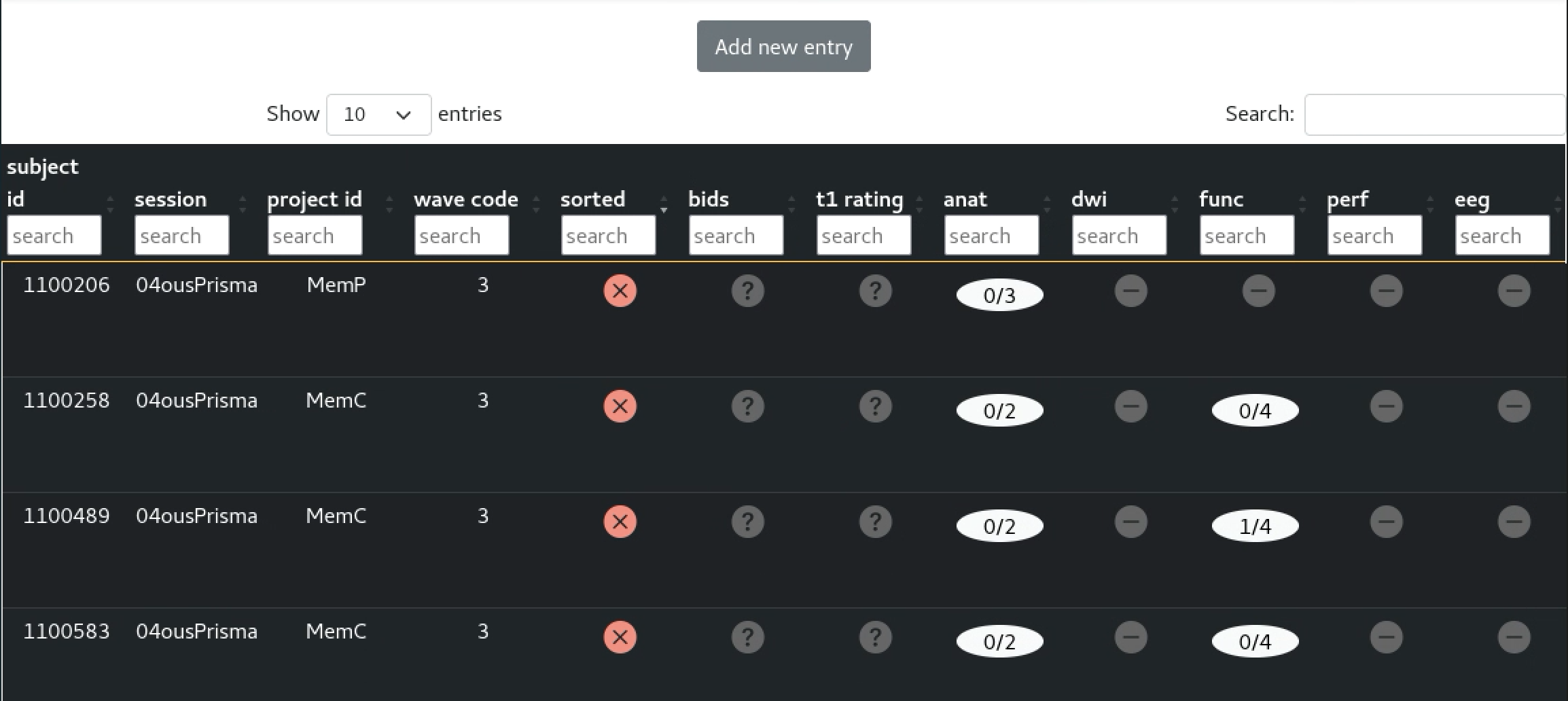
Task: Click dwi minus icon for subject 1100206
Action: 1130,291
